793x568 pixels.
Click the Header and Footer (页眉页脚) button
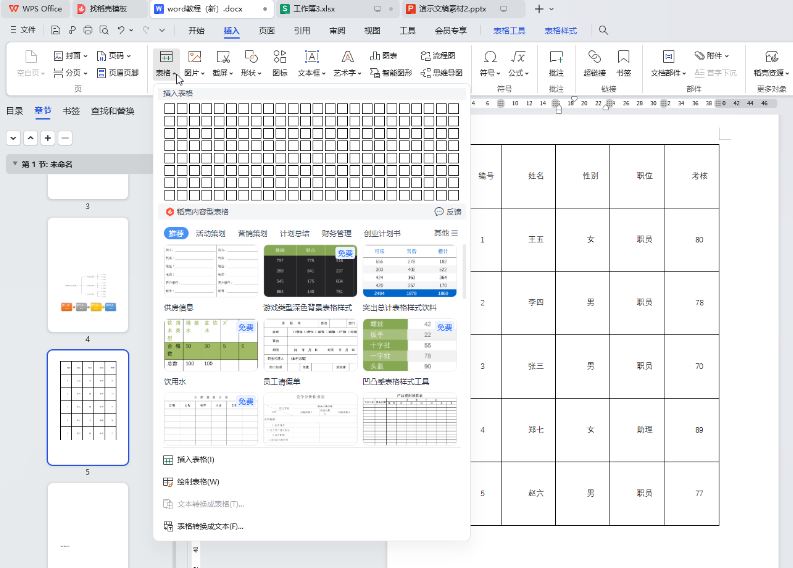tap(117, 73)
